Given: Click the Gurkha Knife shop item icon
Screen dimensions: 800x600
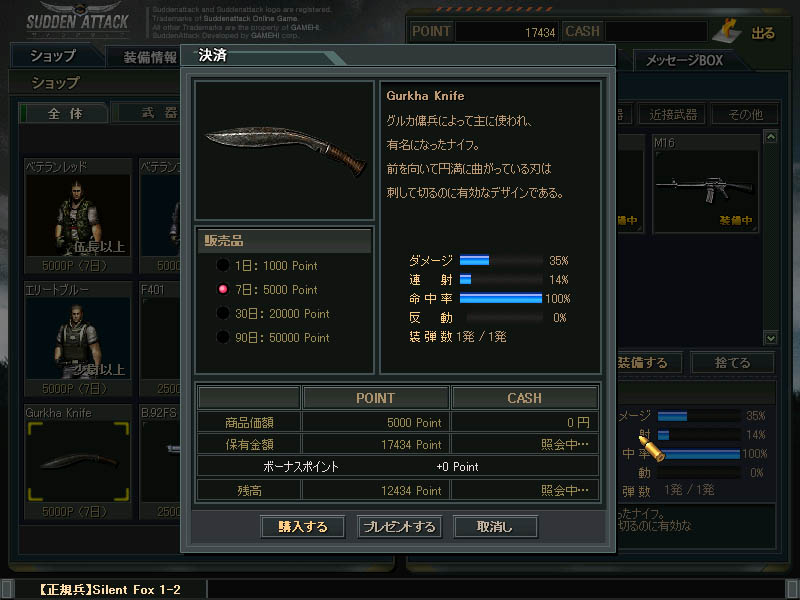Looking at the screenshot, I should click(x=78, y=461).
